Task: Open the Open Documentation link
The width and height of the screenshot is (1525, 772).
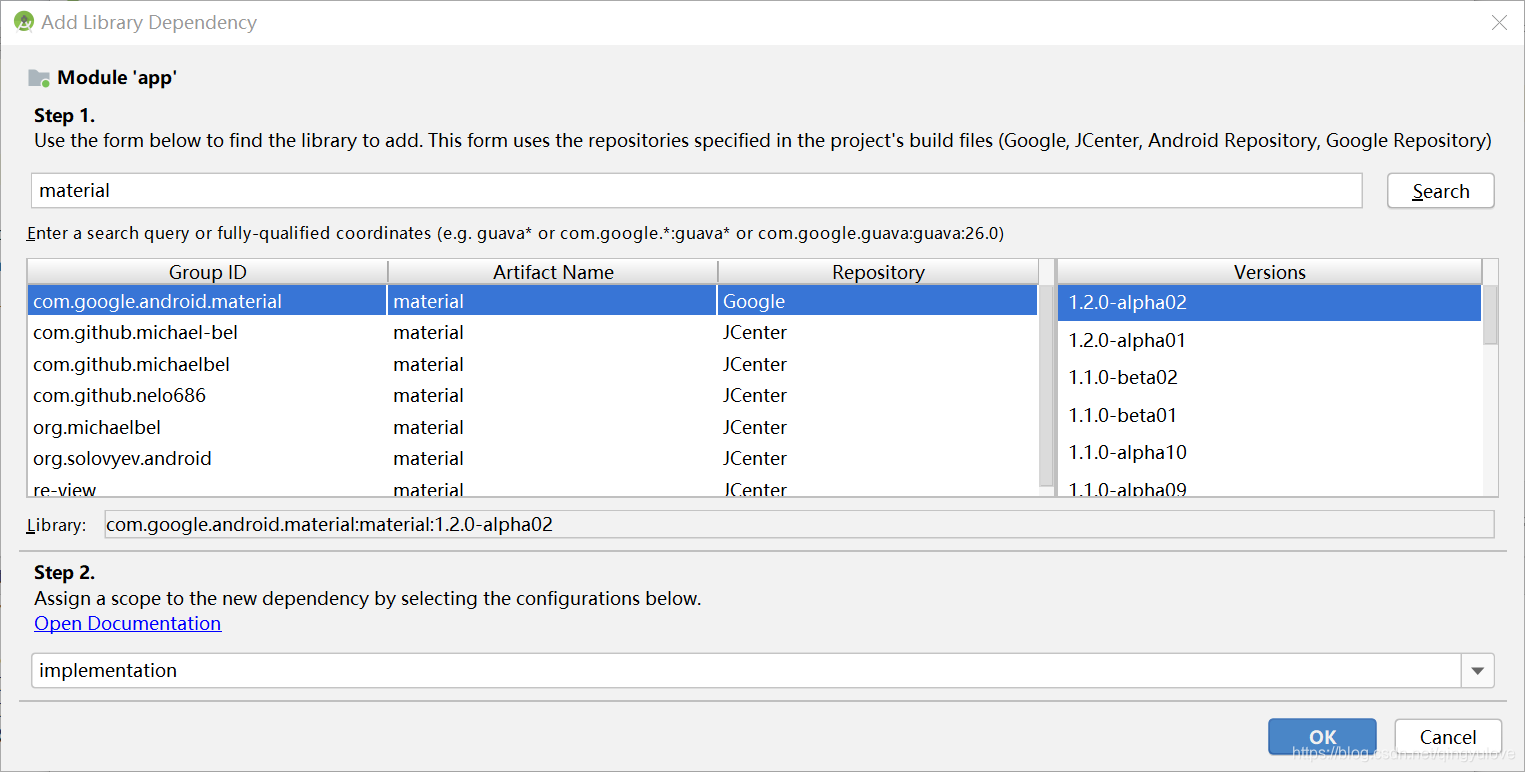Action: (x=128, y=623)
